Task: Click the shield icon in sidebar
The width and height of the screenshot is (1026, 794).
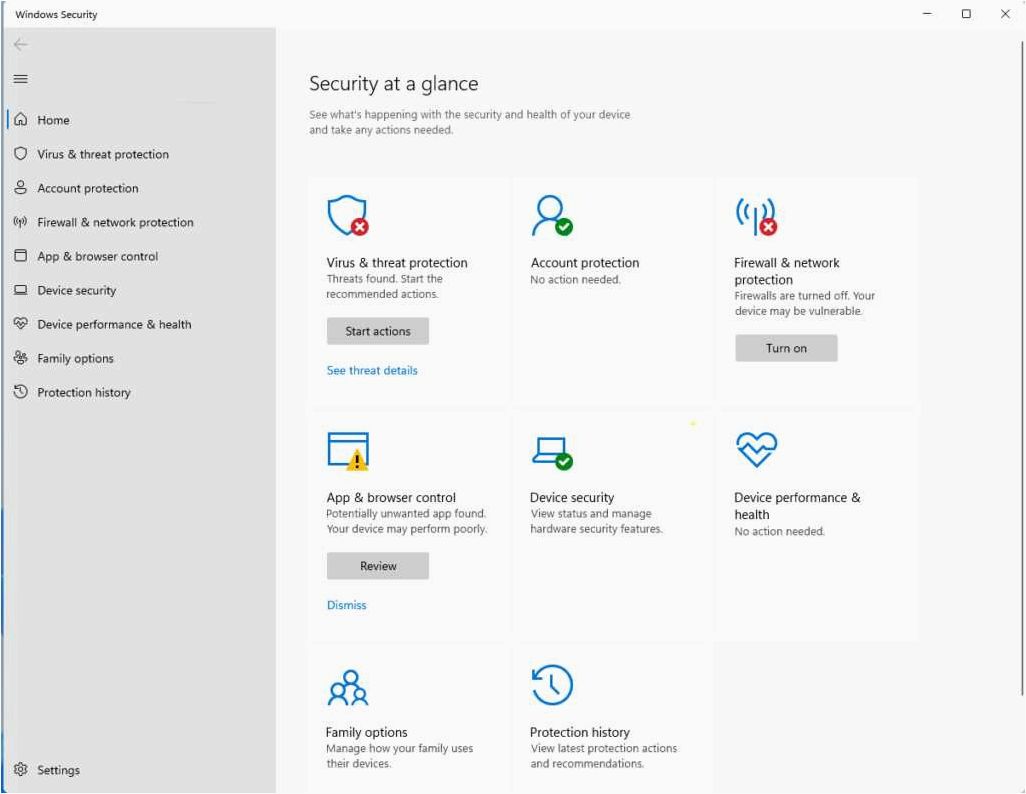Action: coord(21,154)
